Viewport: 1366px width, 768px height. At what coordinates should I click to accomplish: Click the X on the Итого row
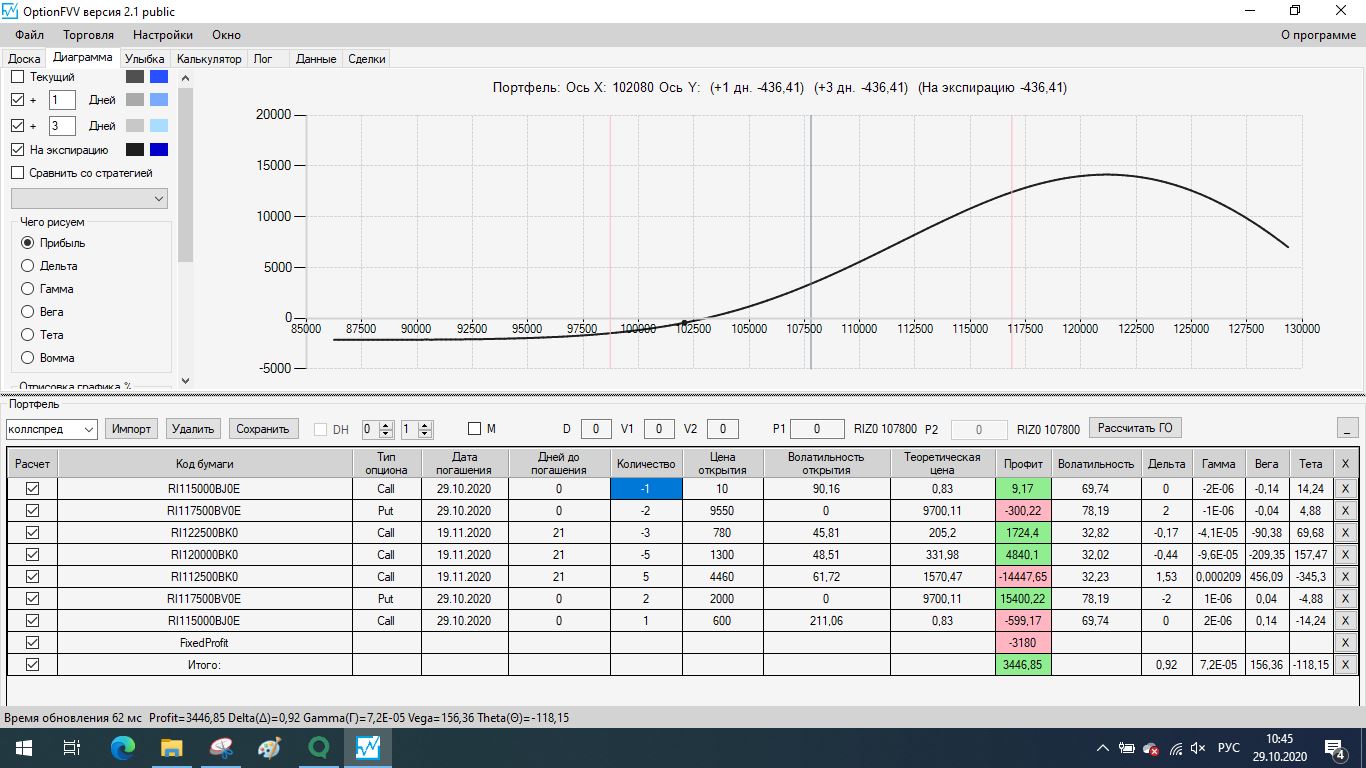[x=1345, y=665]
